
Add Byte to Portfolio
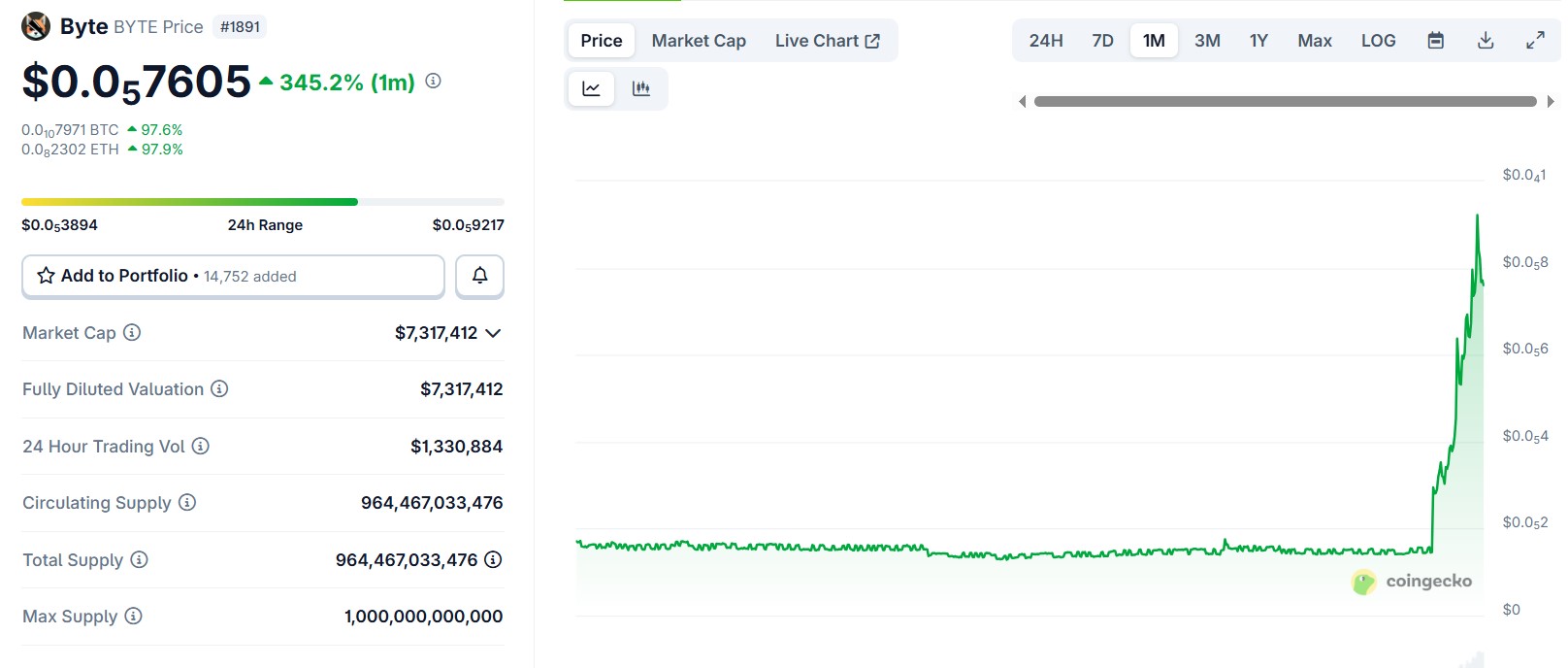[x=233, y=276]
